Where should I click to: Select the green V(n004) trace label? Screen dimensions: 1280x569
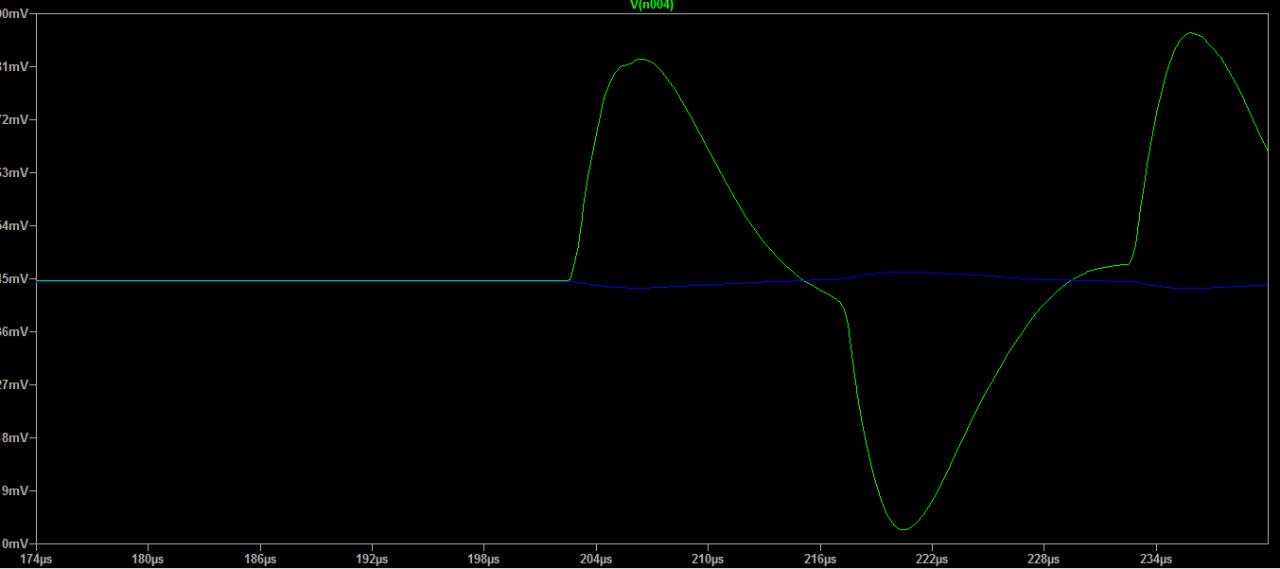(651, 5)
